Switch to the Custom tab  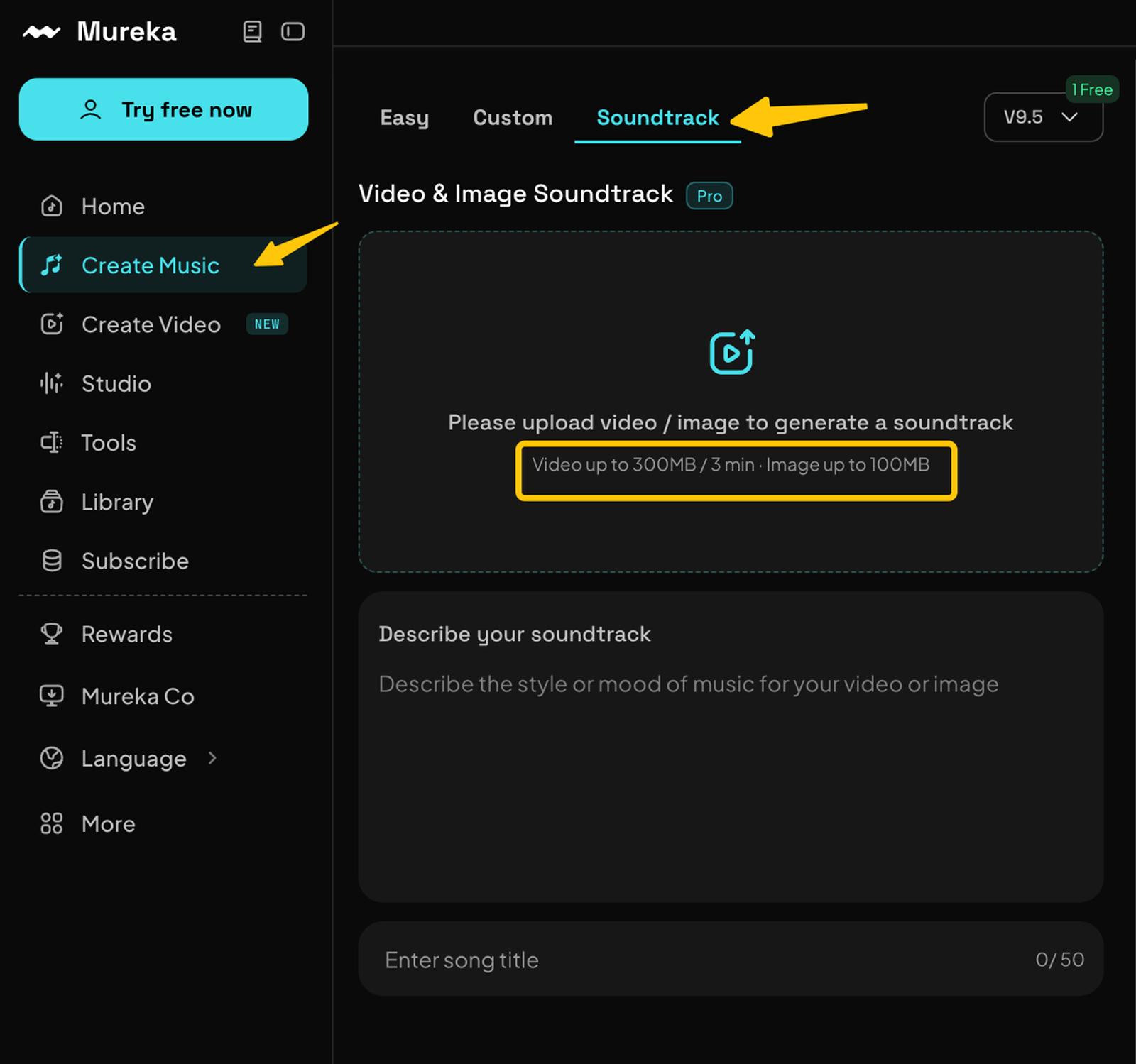513,118
